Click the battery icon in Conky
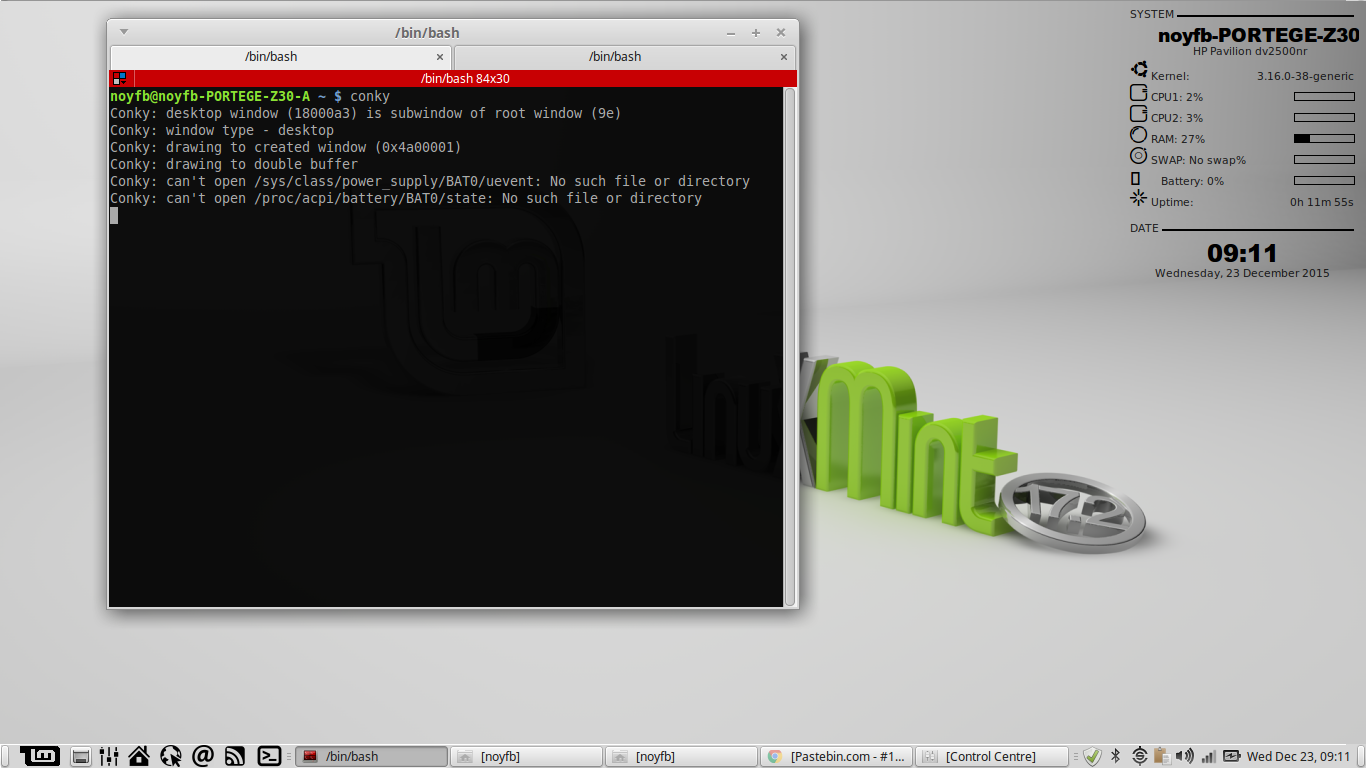Viewport: 1366px width, 768px height. coord(1135,178)
